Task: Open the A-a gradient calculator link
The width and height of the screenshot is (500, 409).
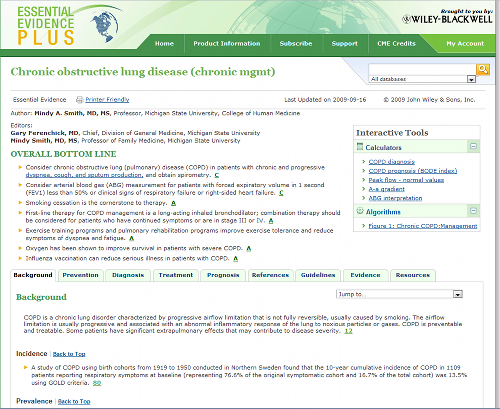Action: point(386,189)
